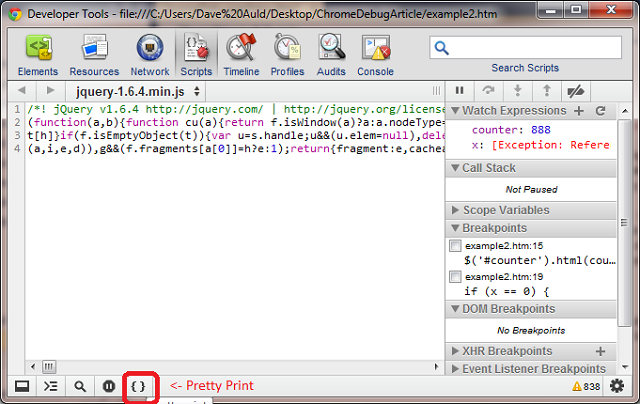Screen dimensions: 640x404
Task: Open the Elements panel
Action: click(38, 55)
